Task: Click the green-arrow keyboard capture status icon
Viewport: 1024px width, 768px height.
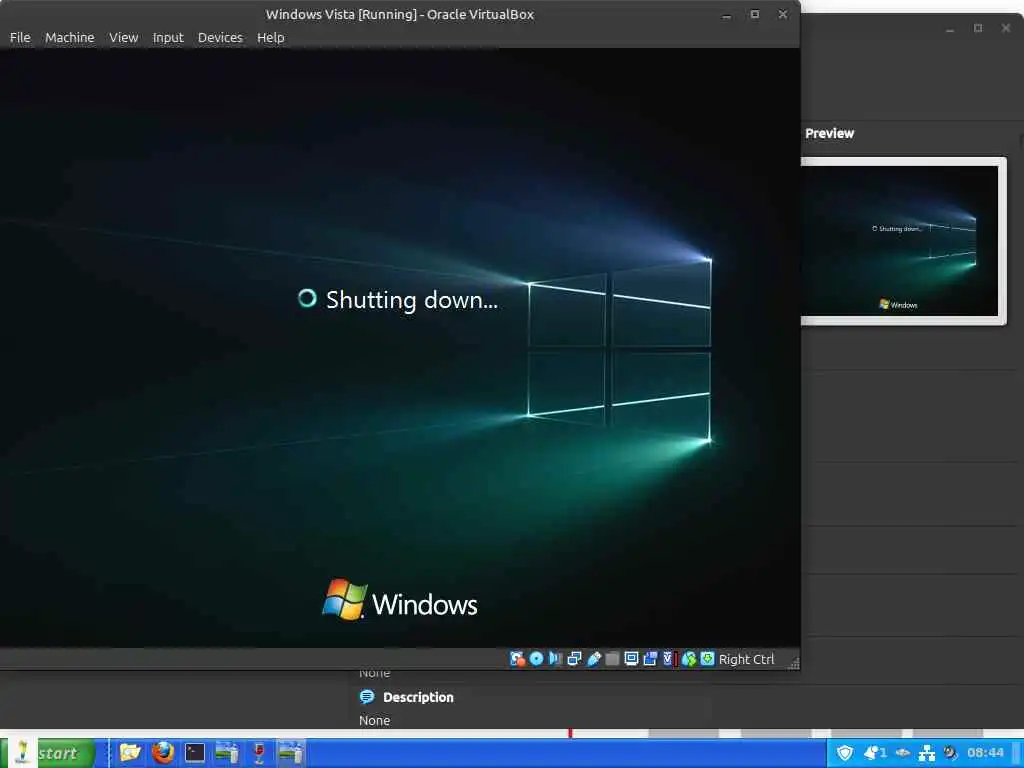Action: click(x=707, y=659)
